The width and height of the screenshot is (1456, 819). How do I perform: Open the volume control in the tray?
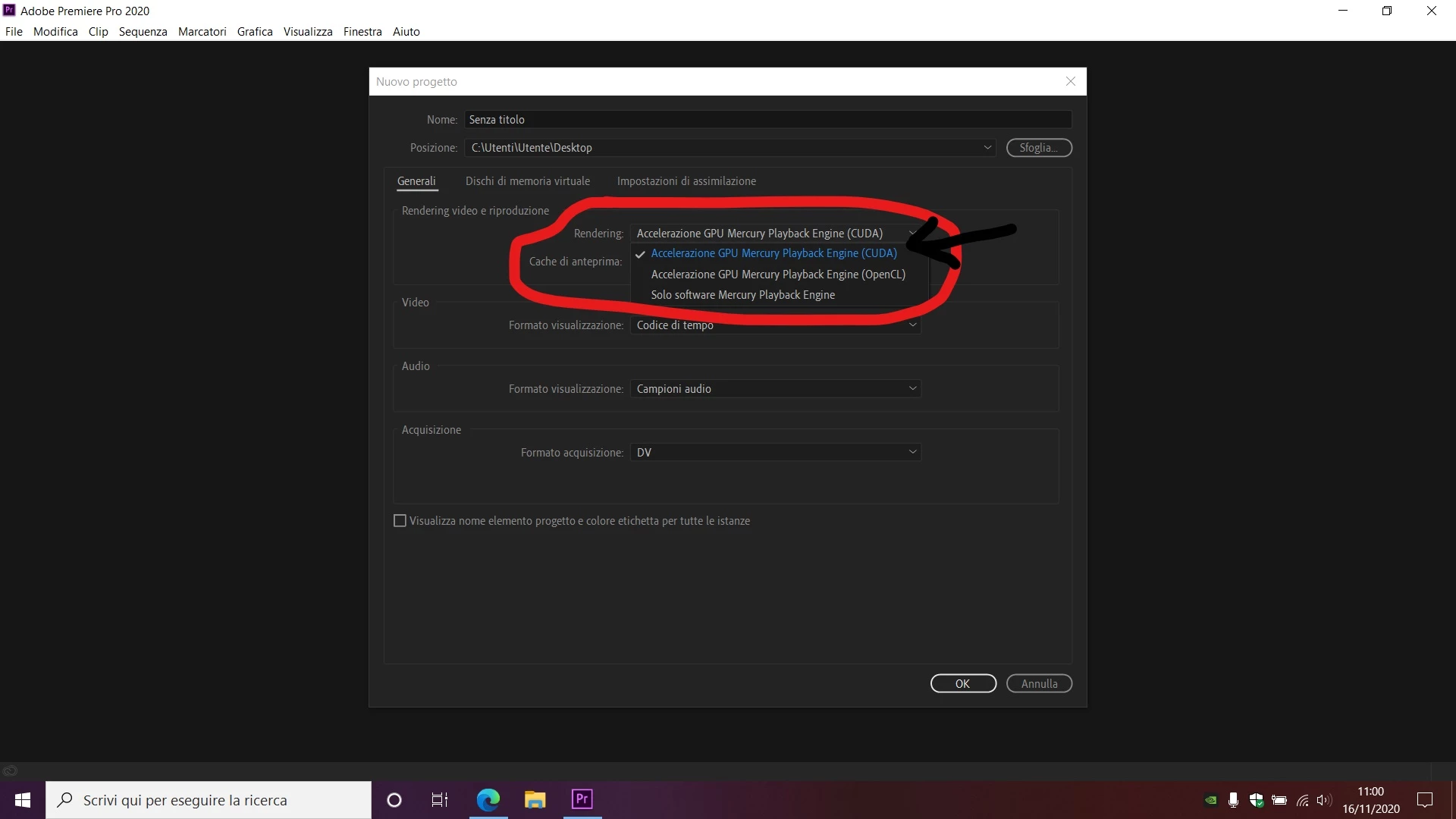1324,800
